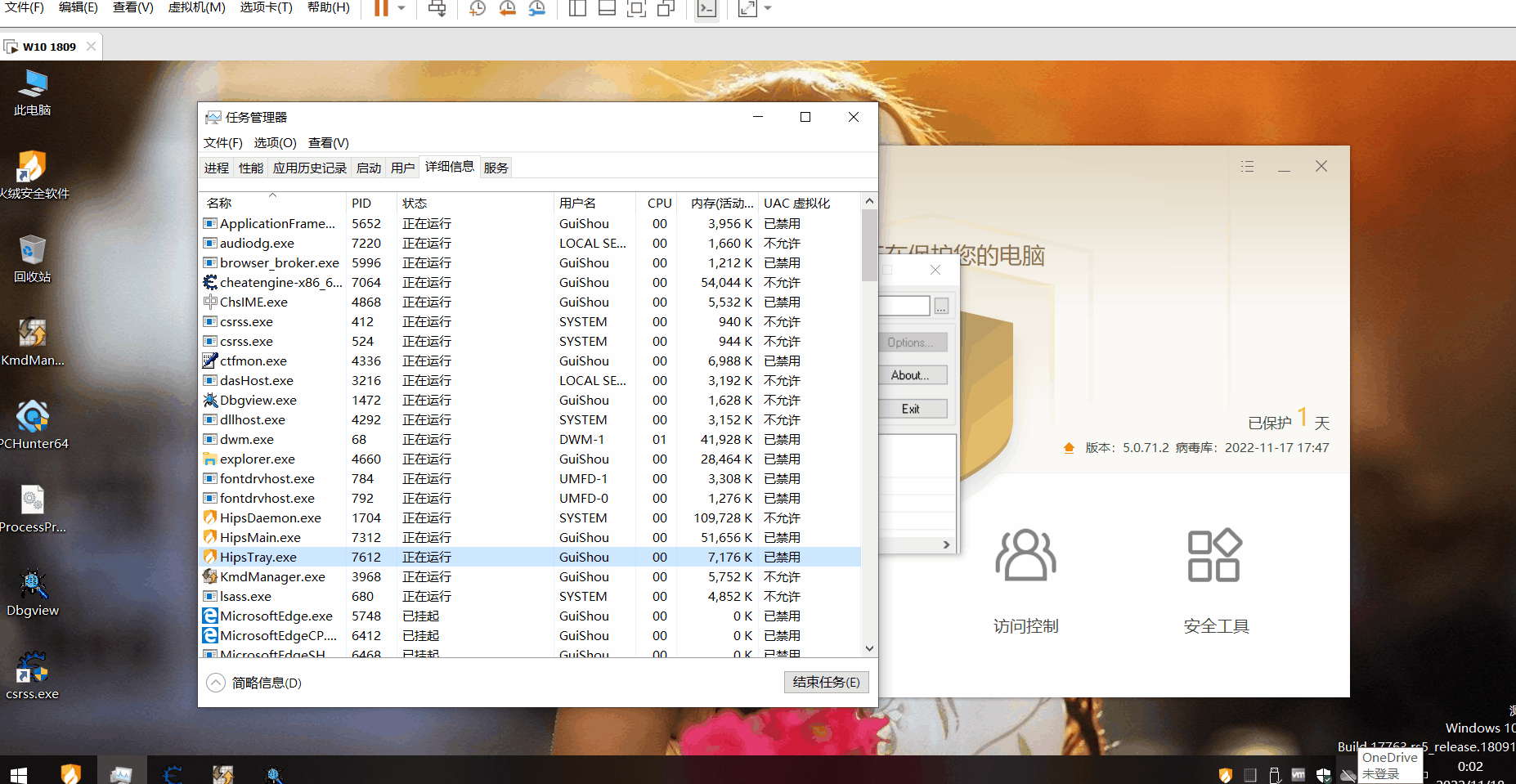This screenshot has height=784, width=1516.
Task: Switch to the 性能 tab
Action: 251,168
